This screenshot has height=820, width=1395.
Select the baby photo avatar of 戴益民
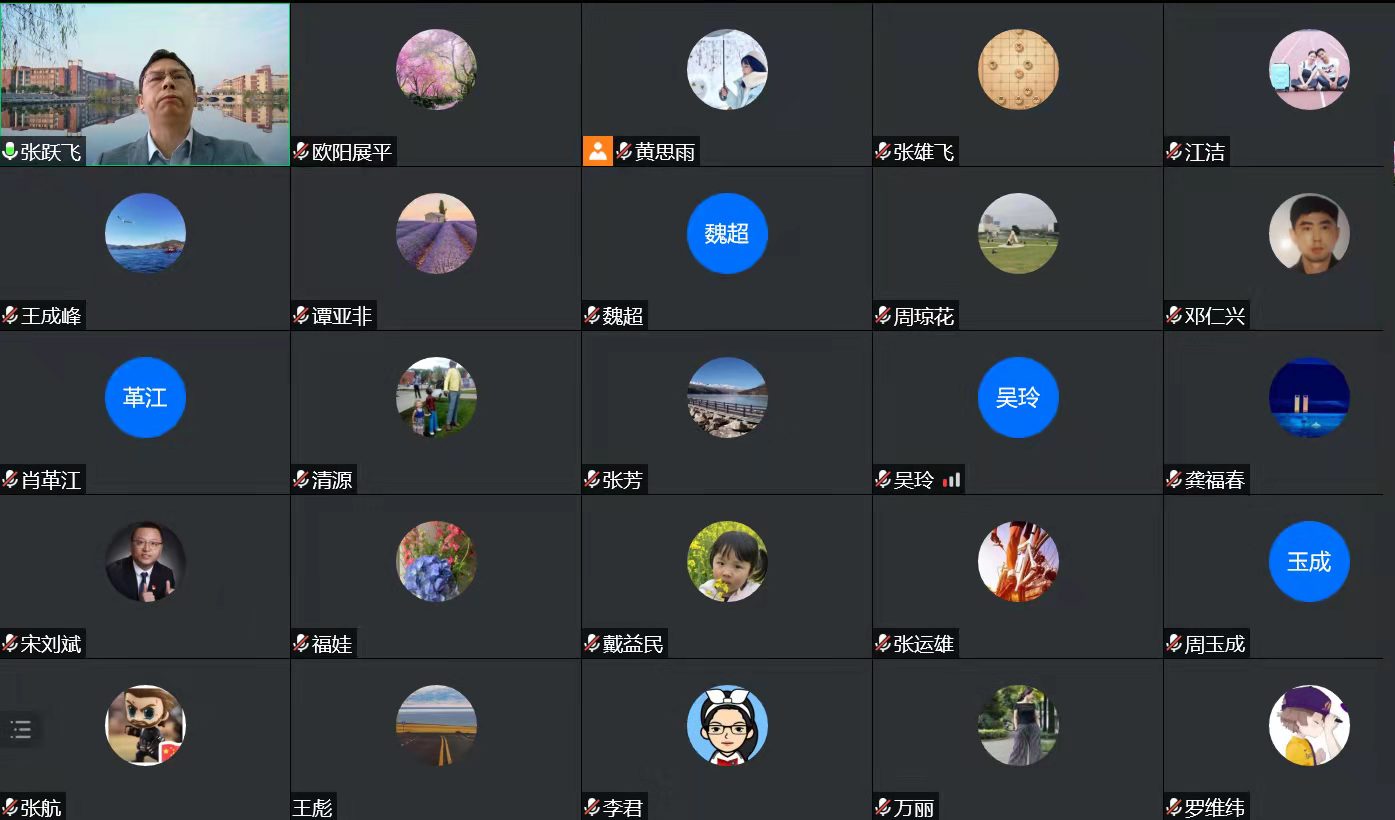(x=727, y=562)
